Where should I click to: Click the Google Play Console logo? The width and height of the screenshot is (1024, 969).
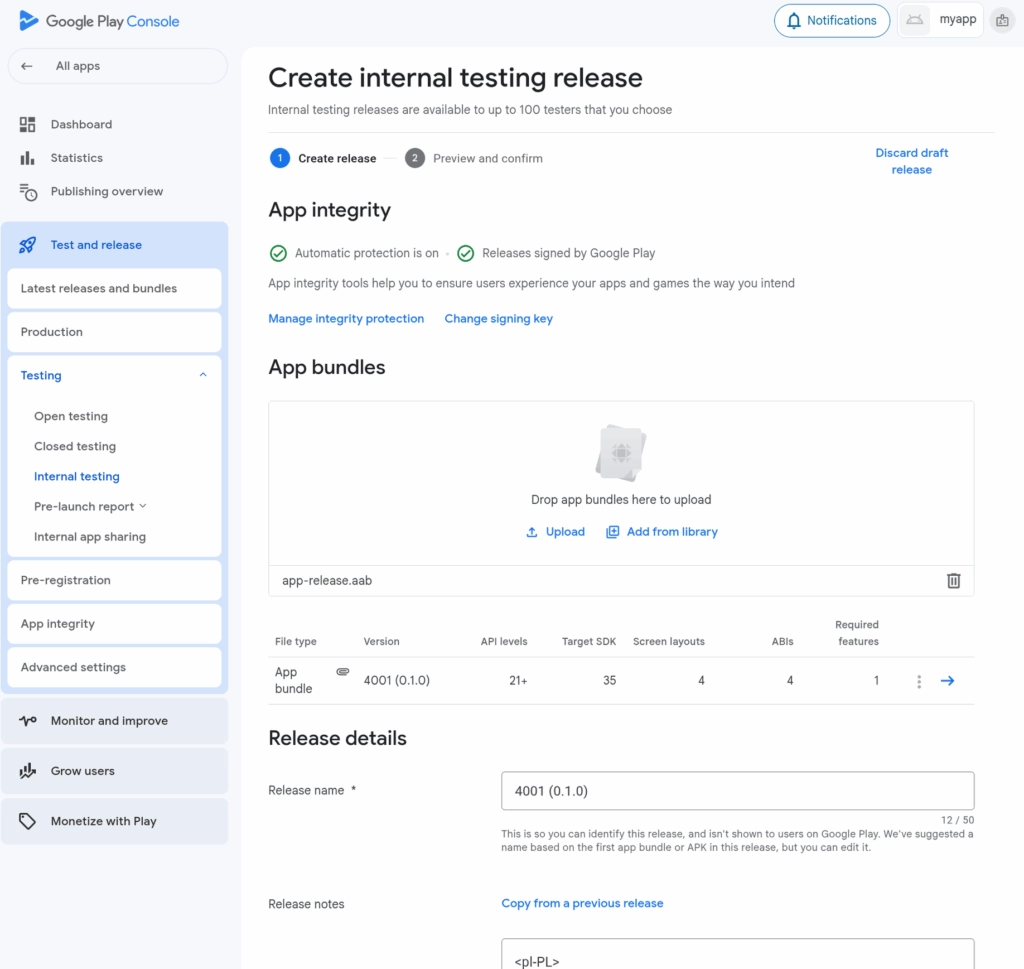[x=99, y=21]
